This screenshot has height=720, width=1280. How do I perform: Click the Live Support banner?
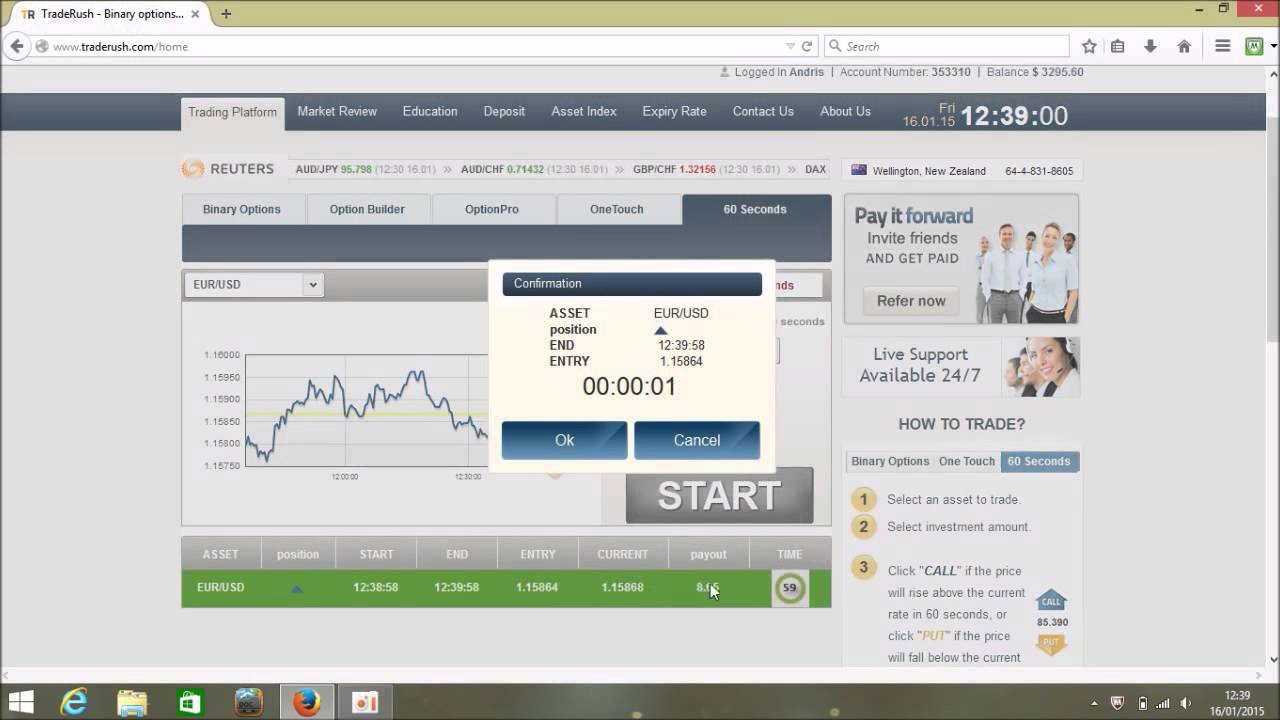pyautogui.click(x=960, y=366)
